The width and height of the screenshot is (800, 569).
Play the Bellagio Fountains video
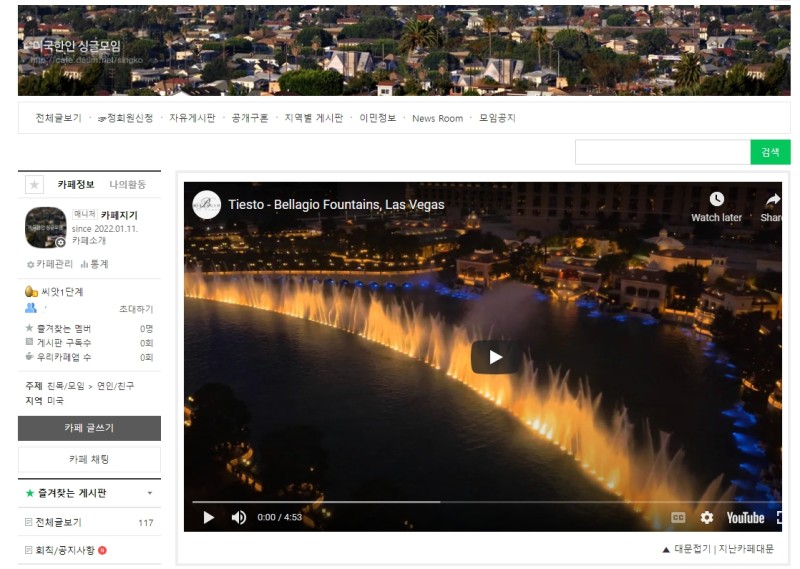[494, 357]
